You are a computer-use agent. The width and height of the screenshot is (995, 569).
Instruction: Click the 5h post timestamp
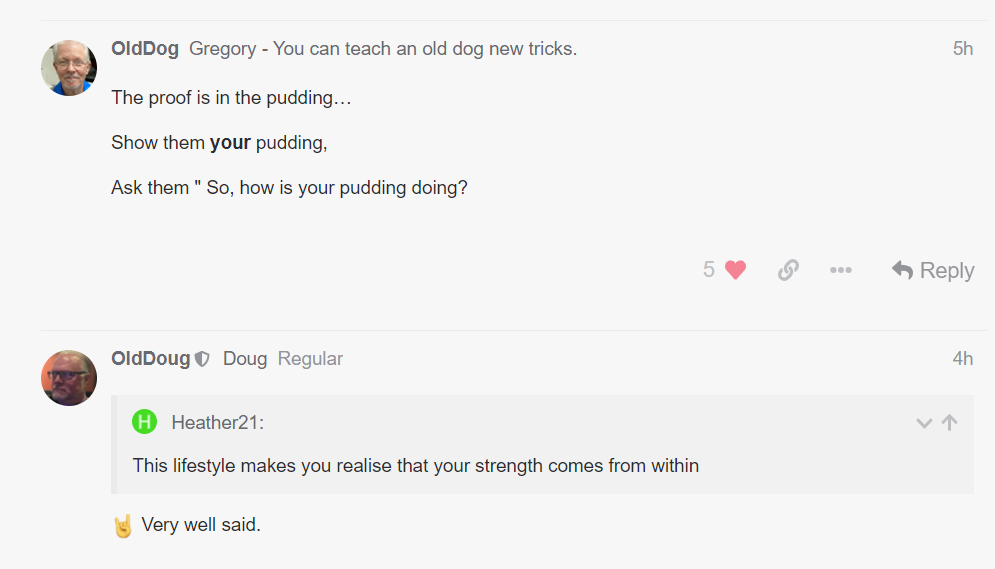pos(963,49)
